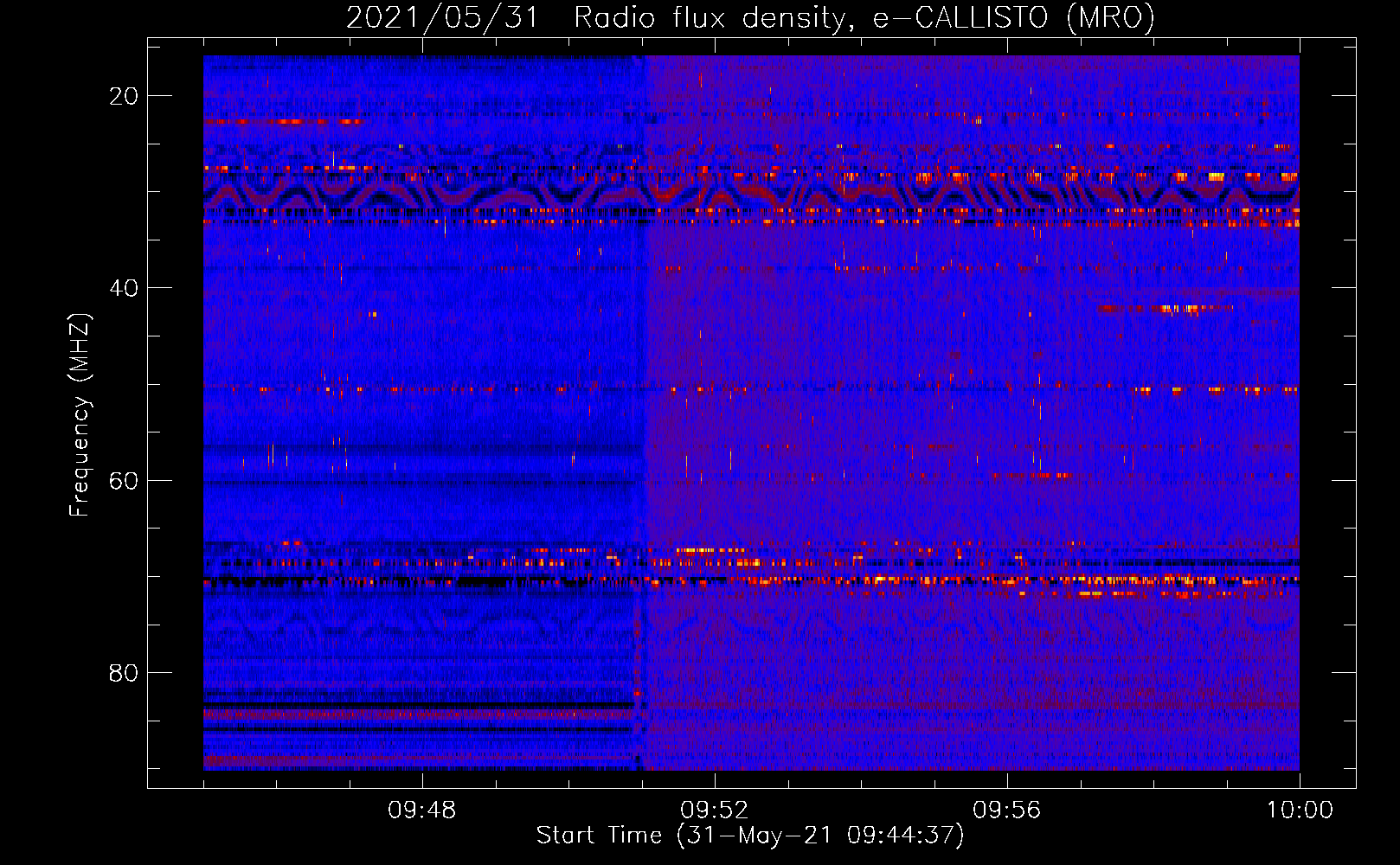Click the '20' frequency tick label
This screenshot has height=865, width=1400.
(x=124, y=96)
